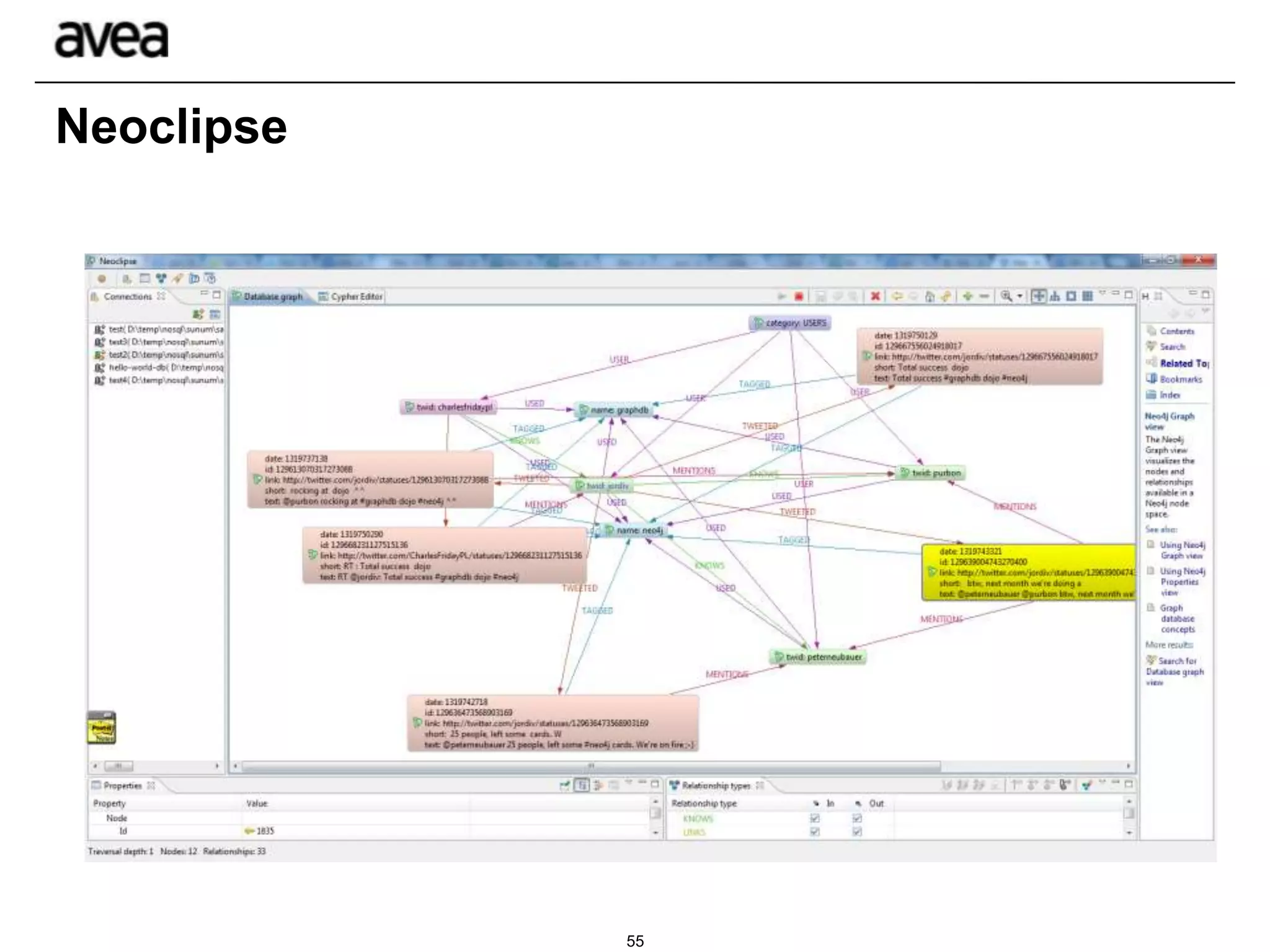Click the brown circle icon in main toolbar

(x=102, y=279)
